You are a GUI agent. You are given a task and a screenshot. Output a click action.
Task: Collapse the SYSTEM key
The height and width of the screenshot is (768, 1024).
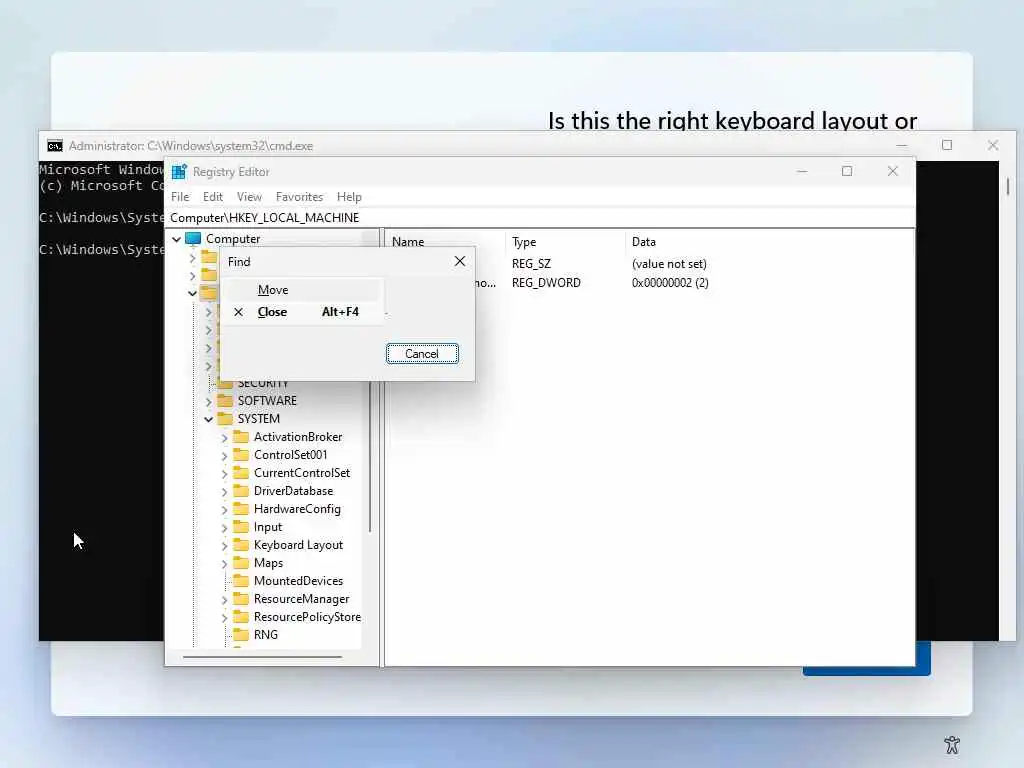coord(208,419)
